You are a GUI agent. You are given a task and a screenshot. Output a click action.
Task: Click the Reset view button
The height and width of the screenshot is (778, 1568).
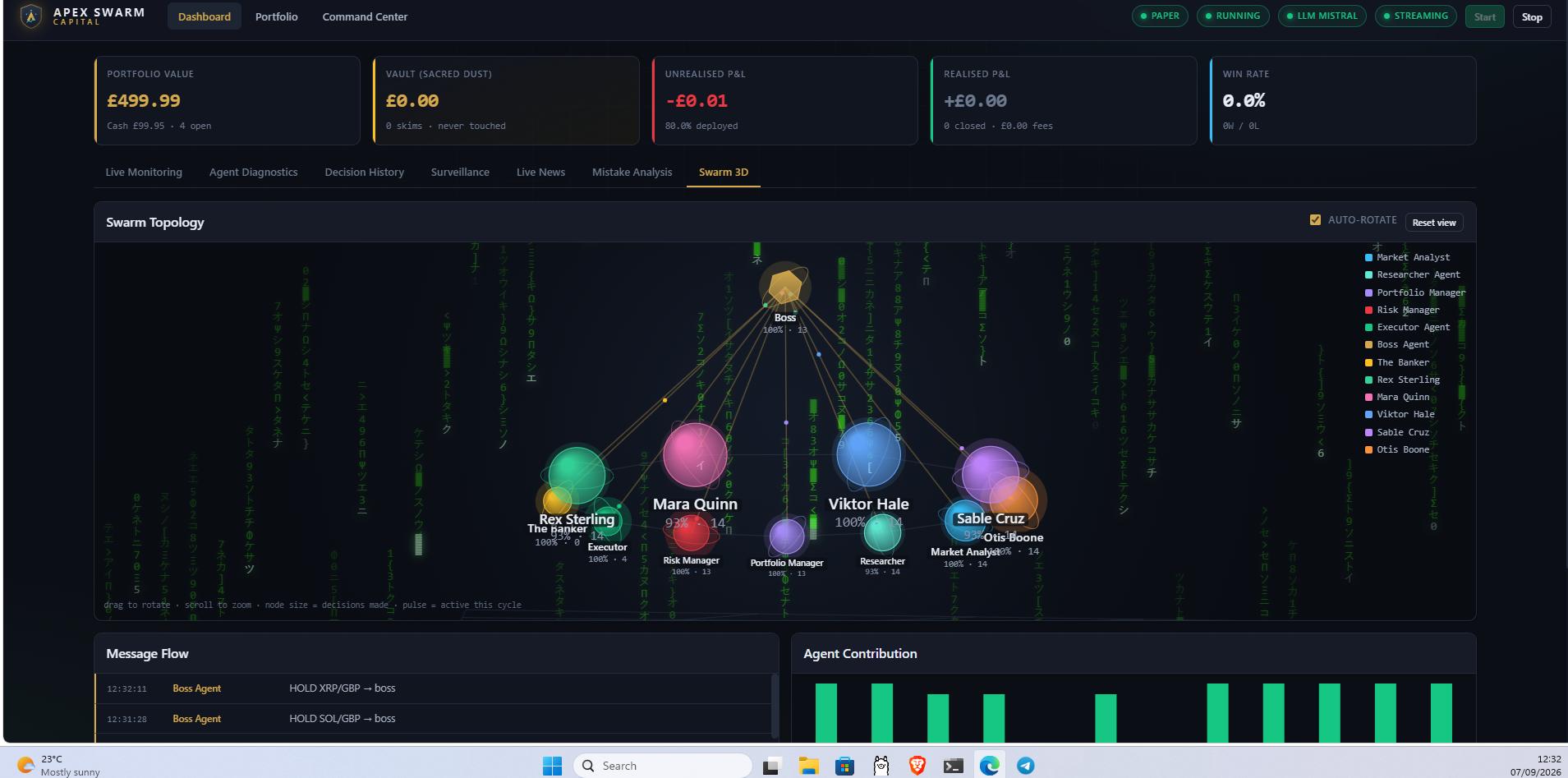(1434, 223)
